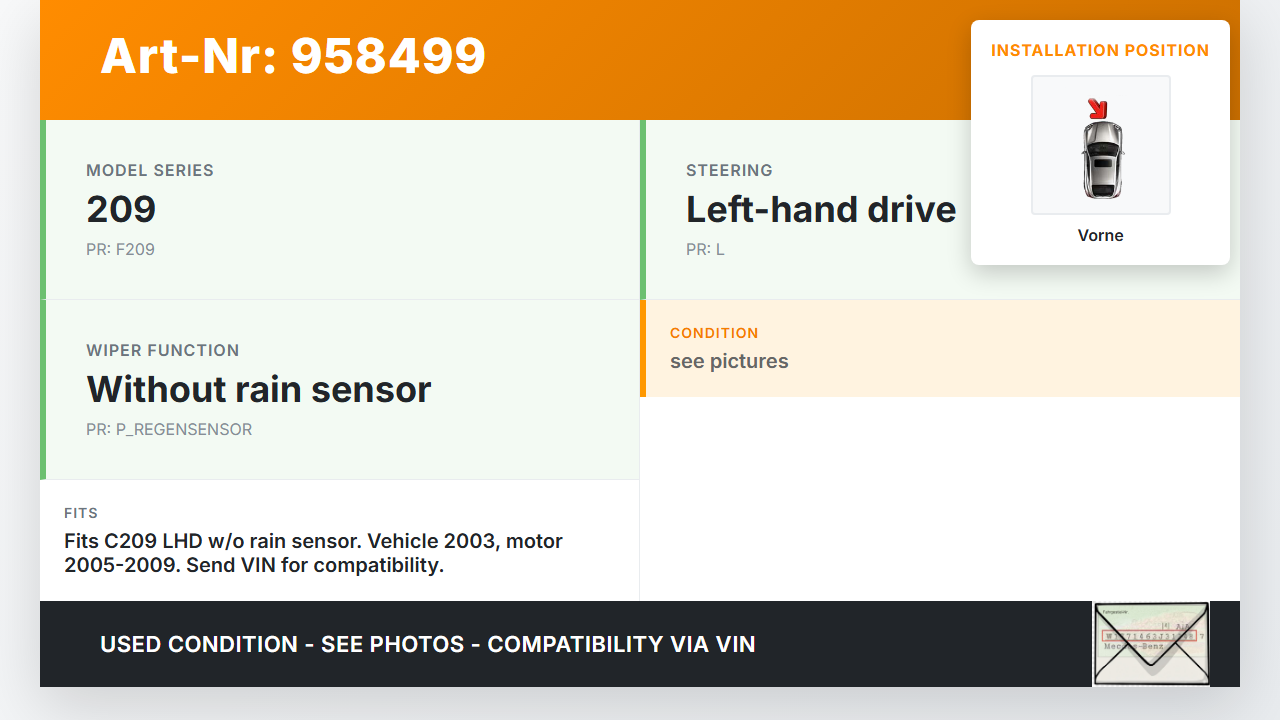Click the Without rain sensor value
The width and height of the screenshot is (1280, 720).
[259, 389]
